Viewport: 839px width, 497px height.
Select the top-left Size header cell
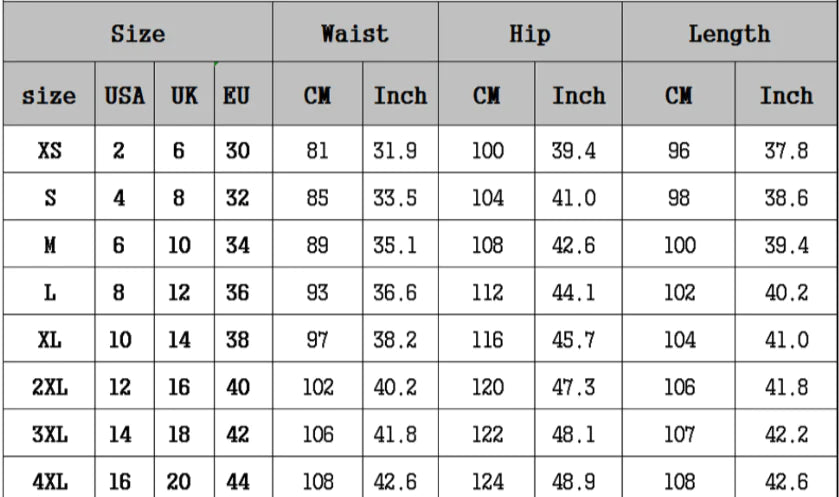click(138, 34)
